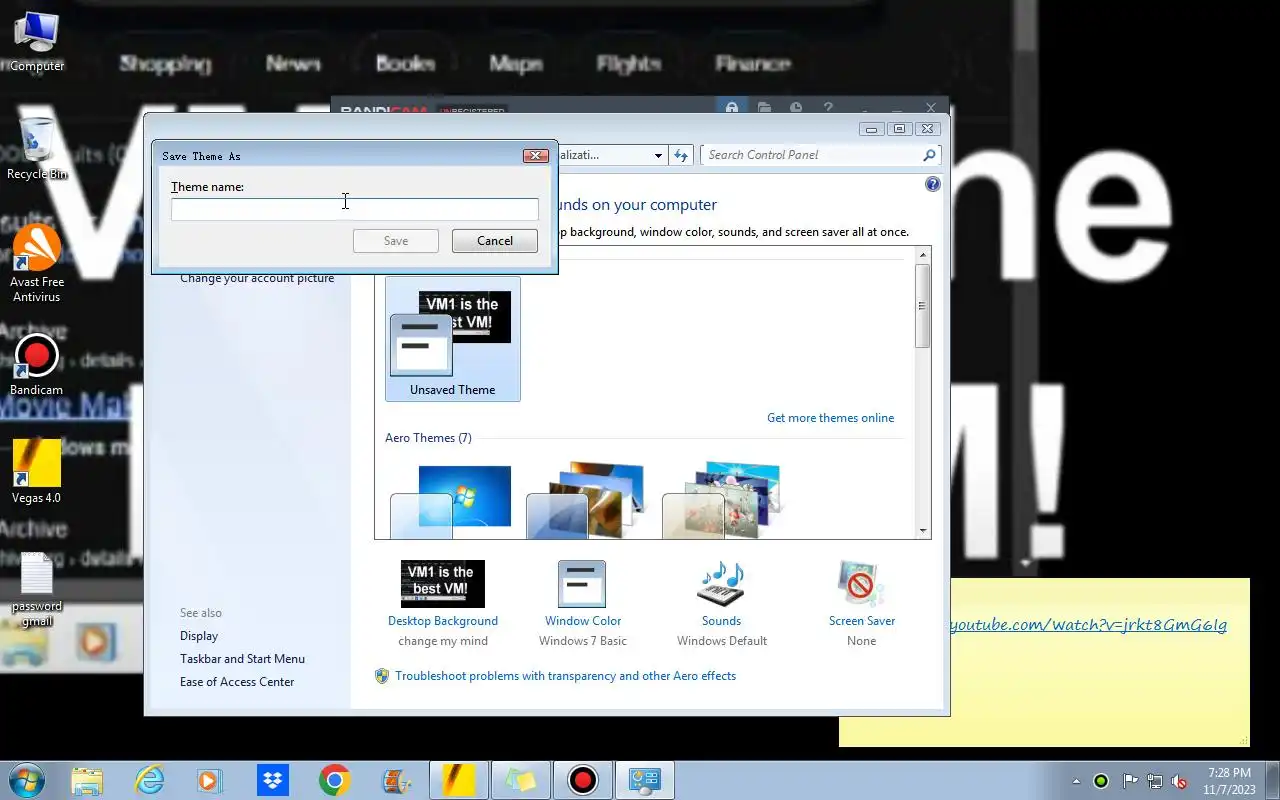Switch to Bandicam taskbar button
Image resolution: width=1280 pixels, height=800 pixels.
[x=583, y=780]
